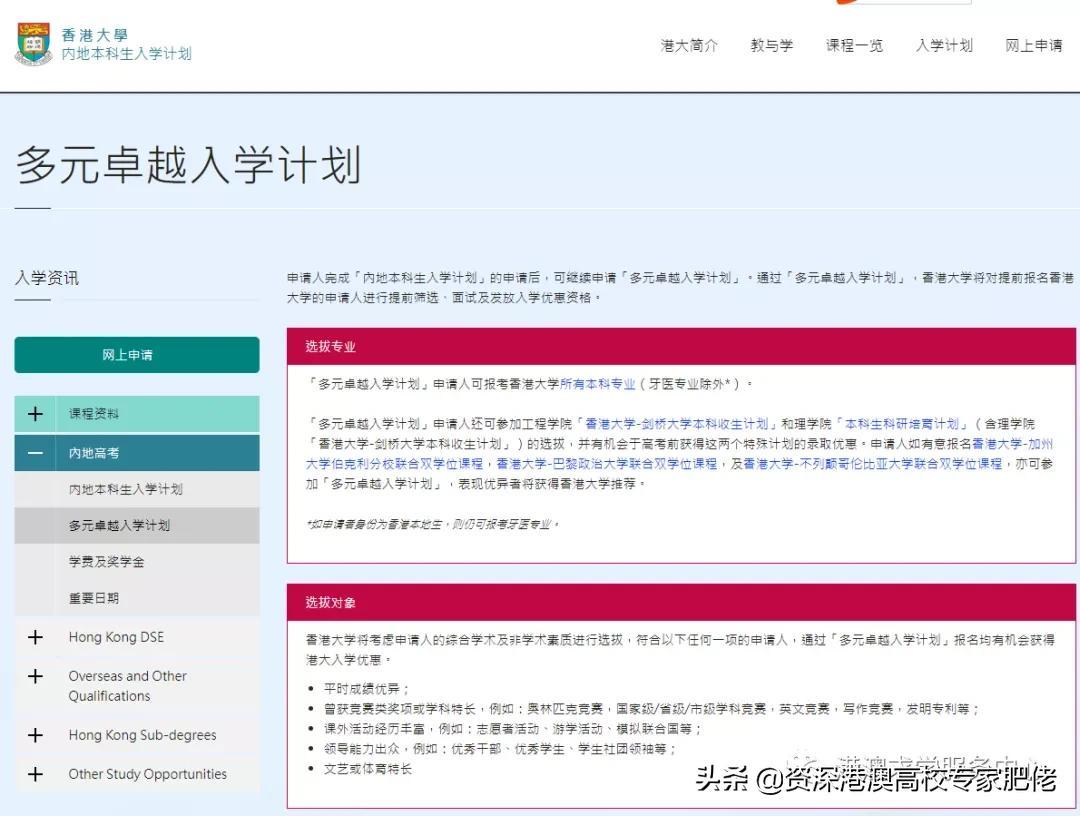Click 内地本科生入学计划 header subtitle
Viewport: 1080px width, 816px height.
point(126,54)
